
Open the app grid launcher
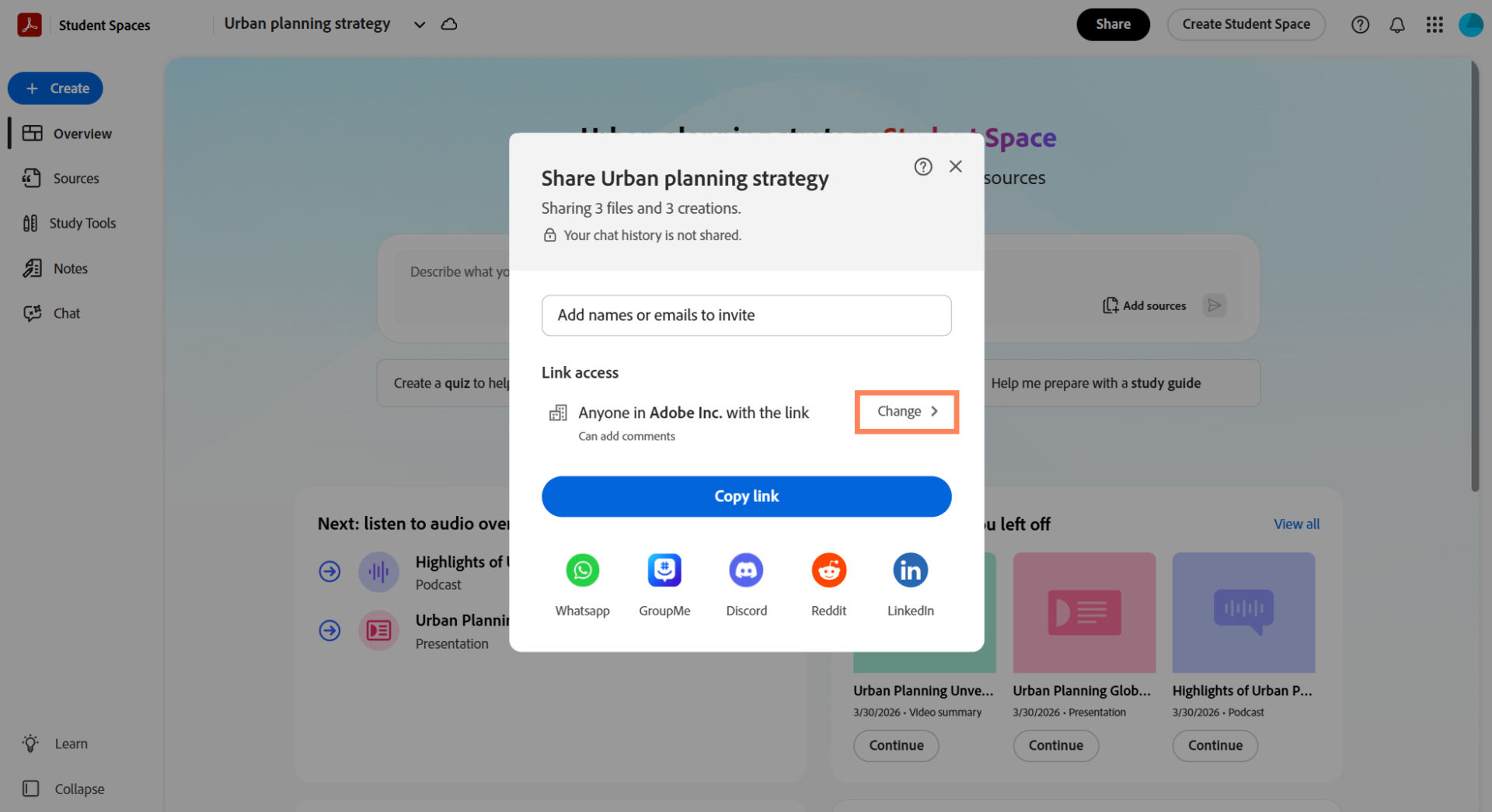1434,24
